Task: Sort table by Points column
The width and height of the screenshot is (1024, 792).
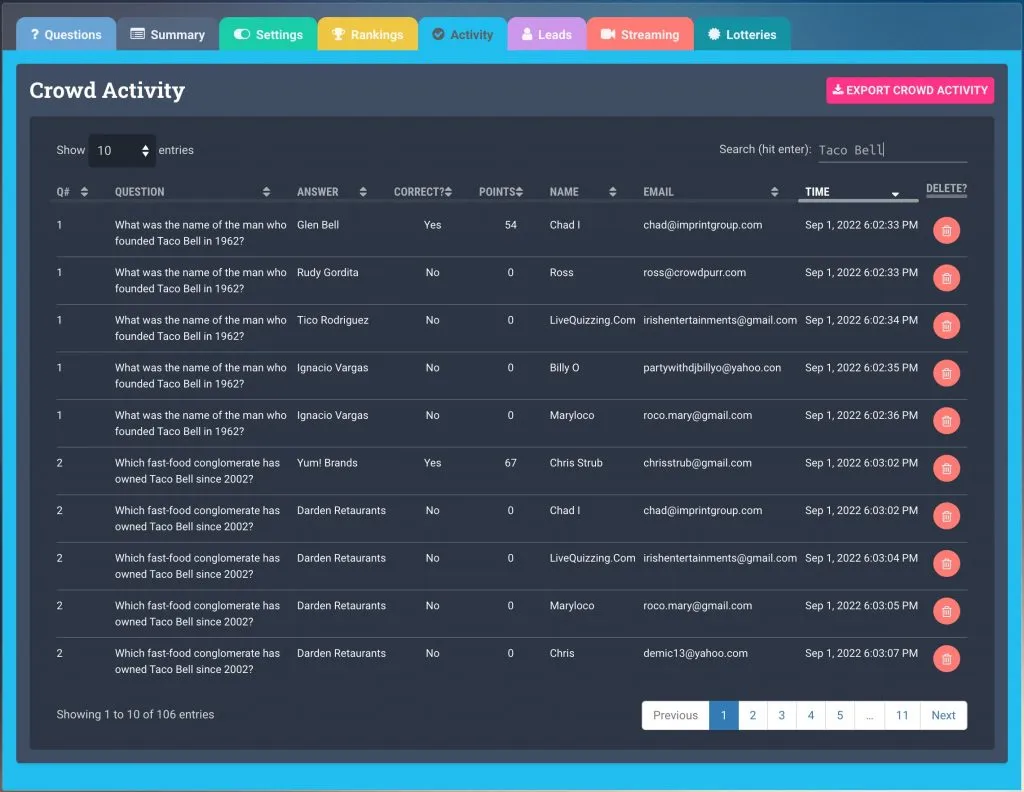Action: pyautogui.click(x=501, y=192)
